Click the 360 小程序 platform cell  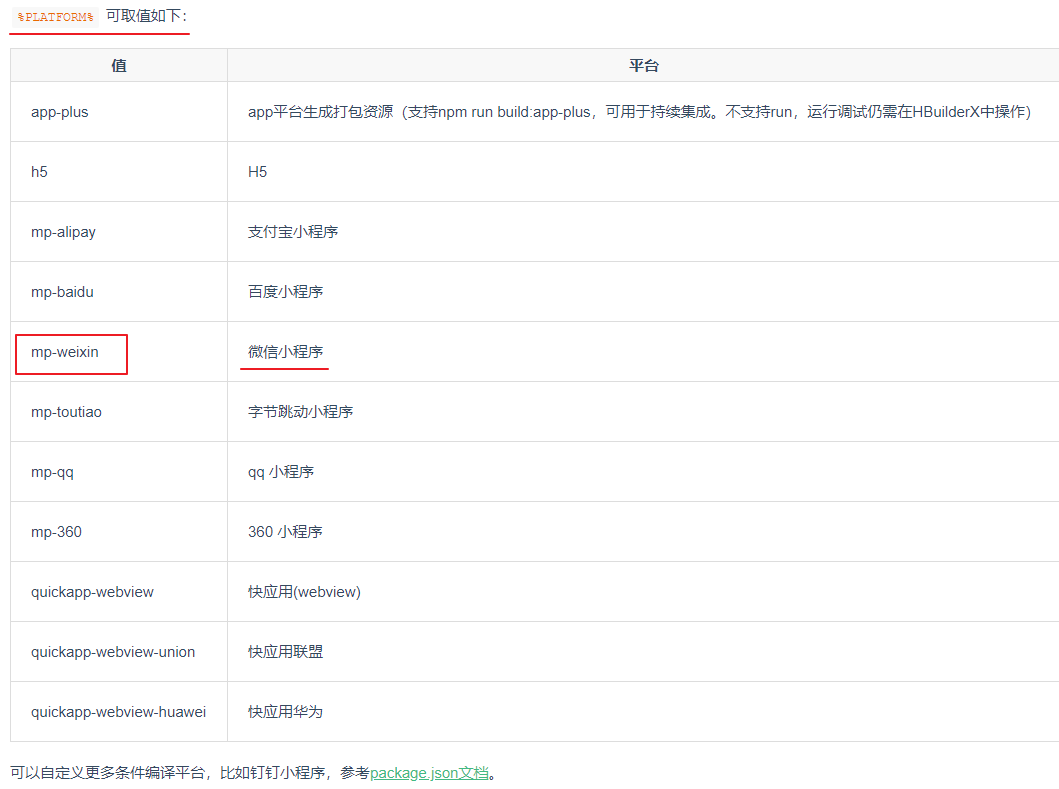point(643,532)
